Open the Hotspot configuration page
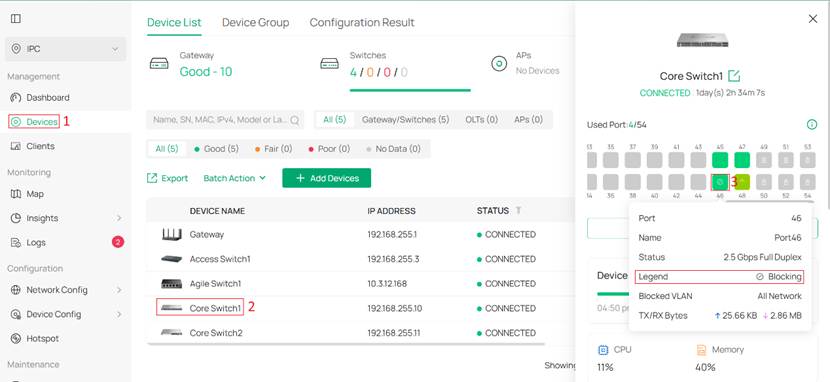The width and height of the screenshot is (830, 382). coord(42,339)
